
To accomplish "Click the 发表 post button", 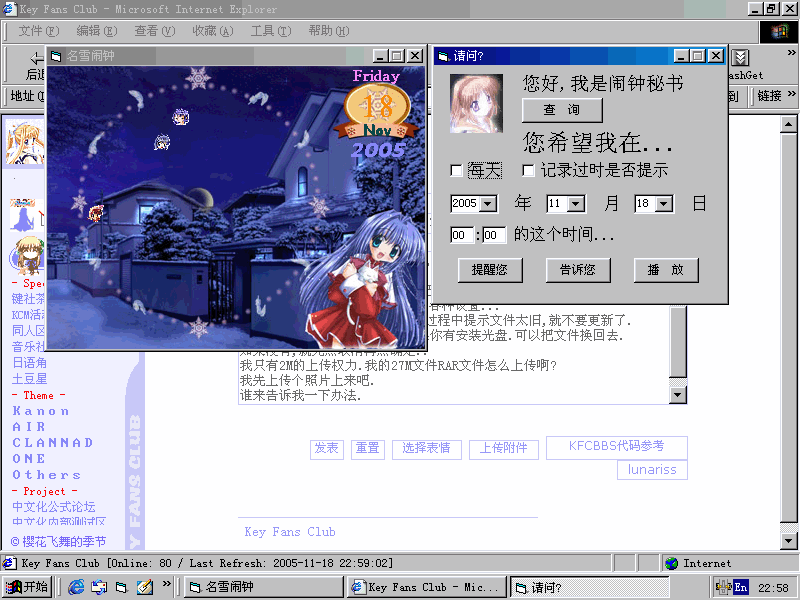I will 327,449.
